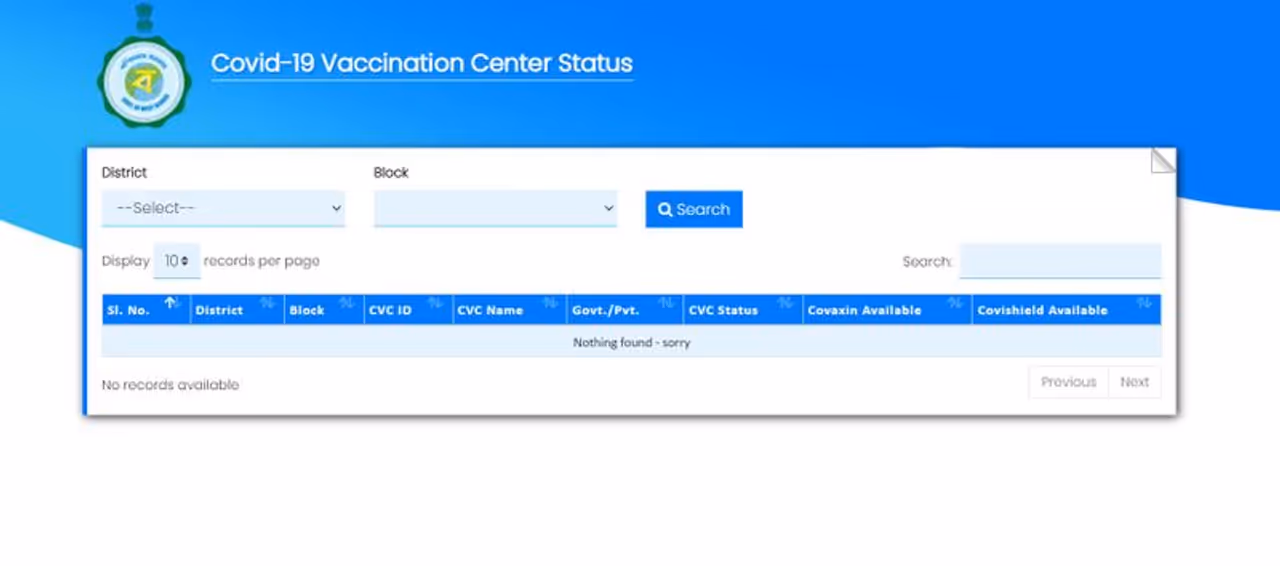
Task: Click the table Search input field
Action: [1060, 261]
